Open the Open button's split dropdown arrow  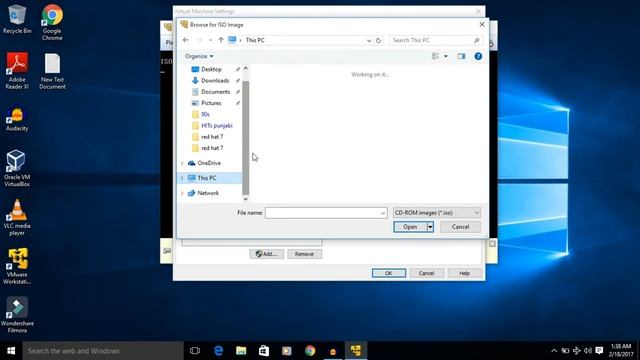[x=430, y=227]
